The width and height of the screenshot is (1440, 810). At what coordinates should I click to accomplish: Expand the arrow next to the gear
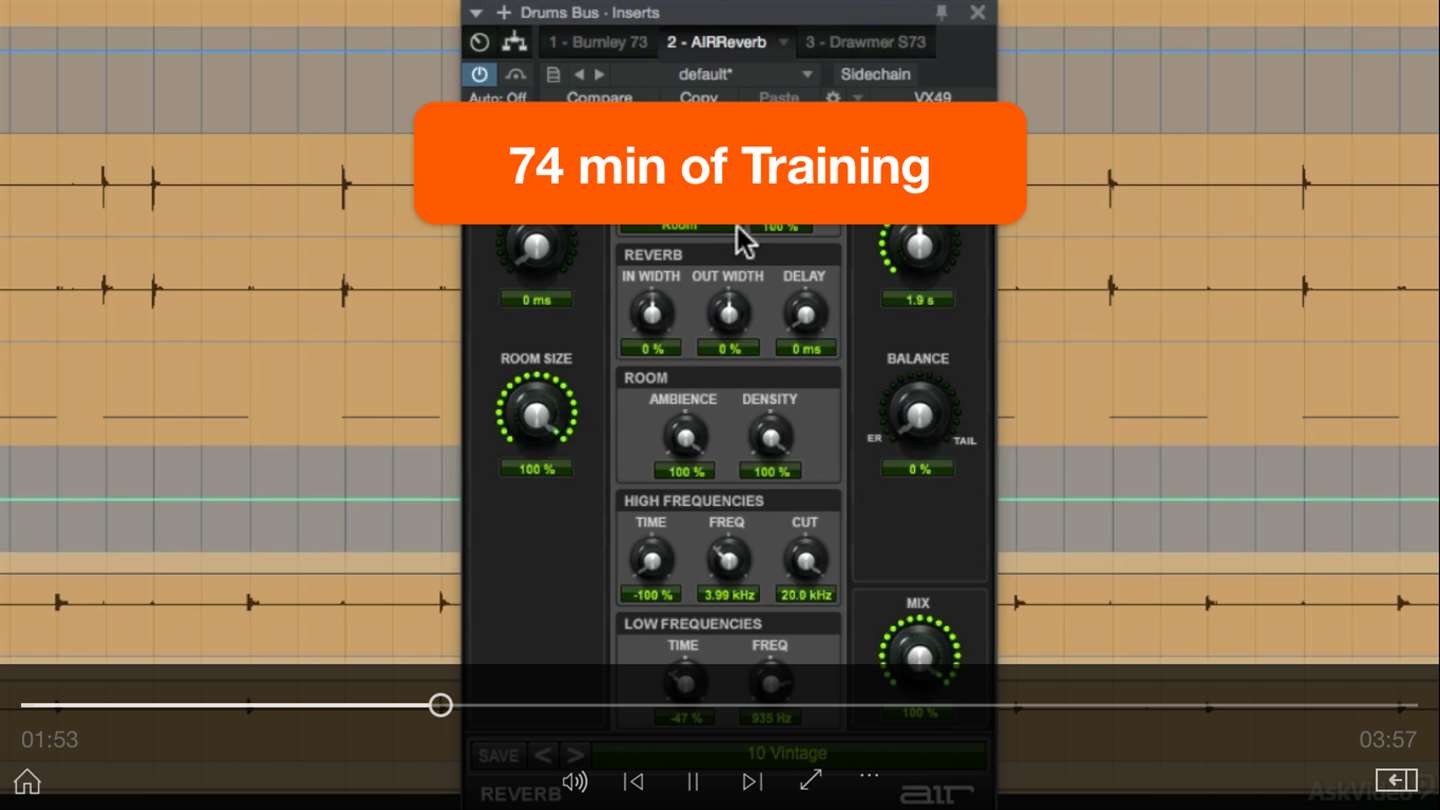click(x=857, y=97)
